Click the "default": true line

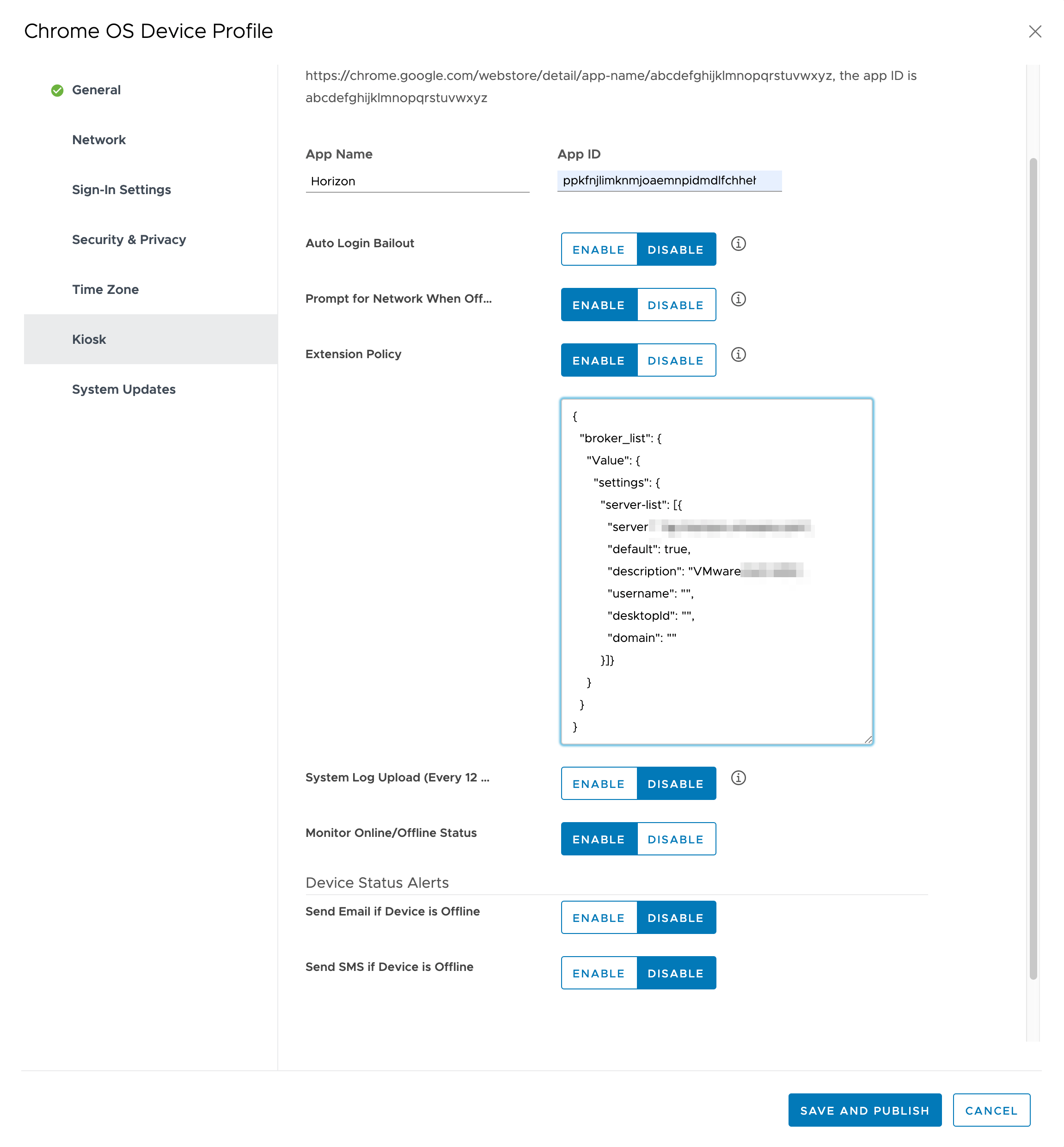[649, 549]
